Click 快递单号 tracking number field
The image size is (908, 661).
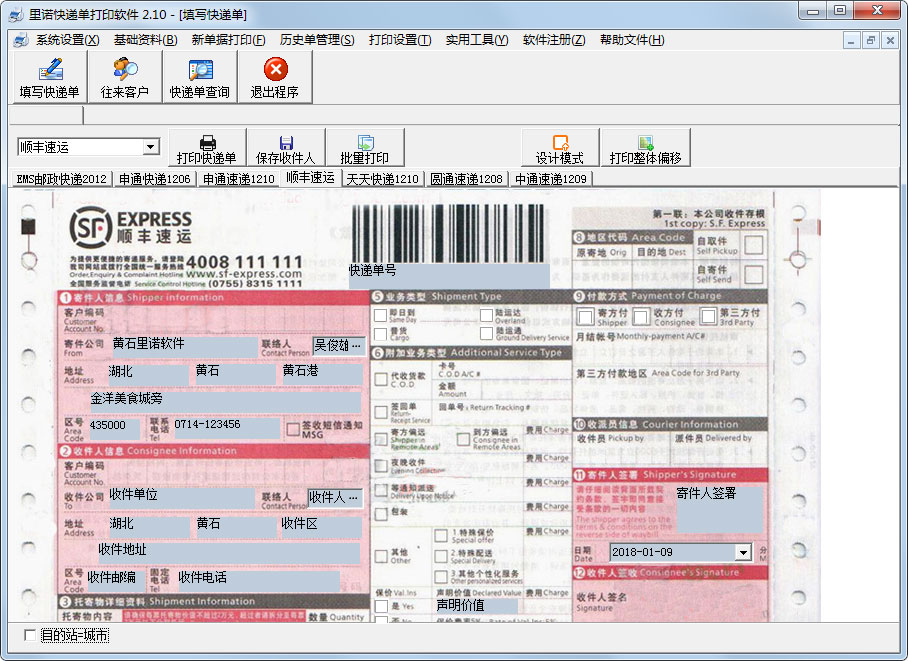(449, 276)
